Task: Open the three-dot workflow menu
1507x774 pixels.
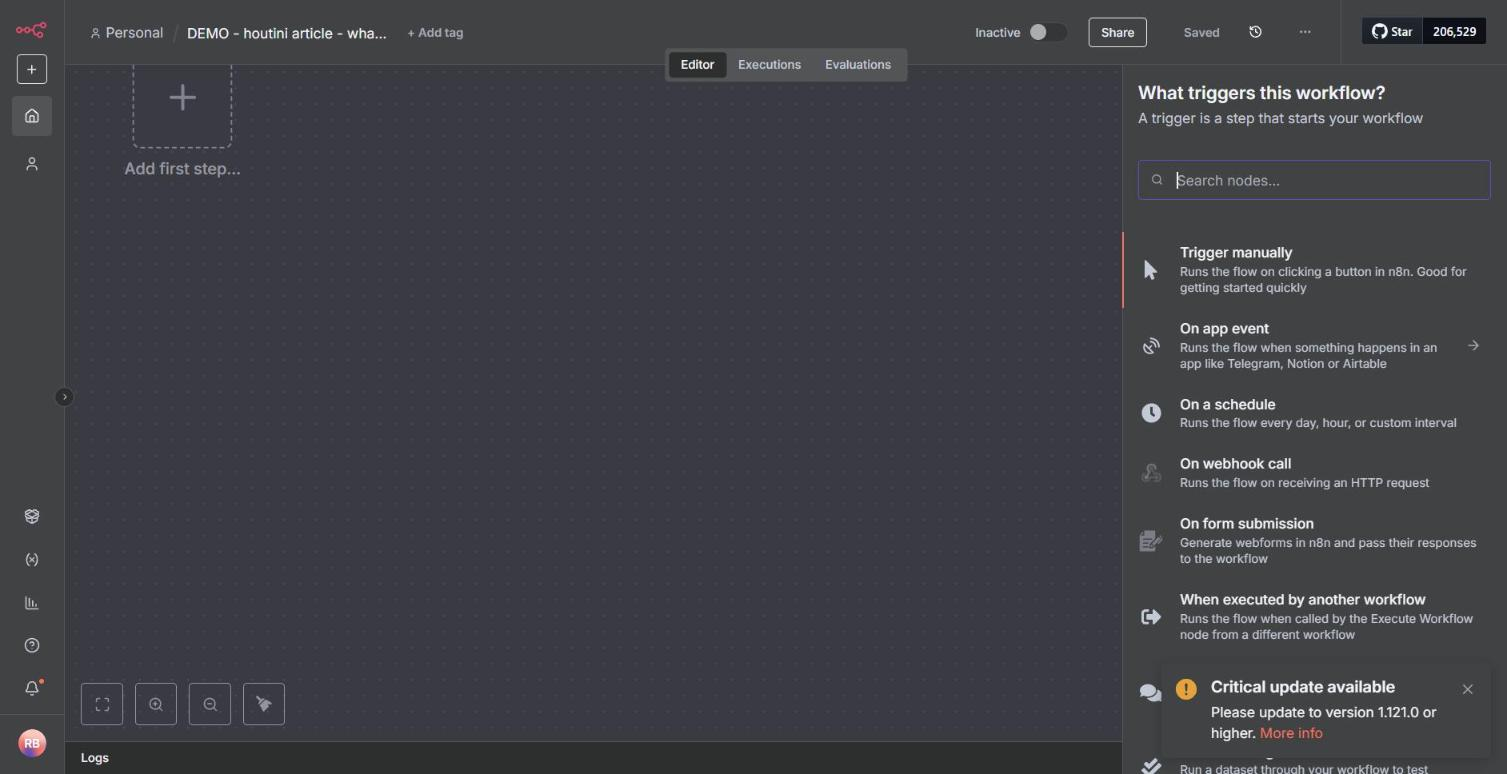Action: click(1305, 32)
